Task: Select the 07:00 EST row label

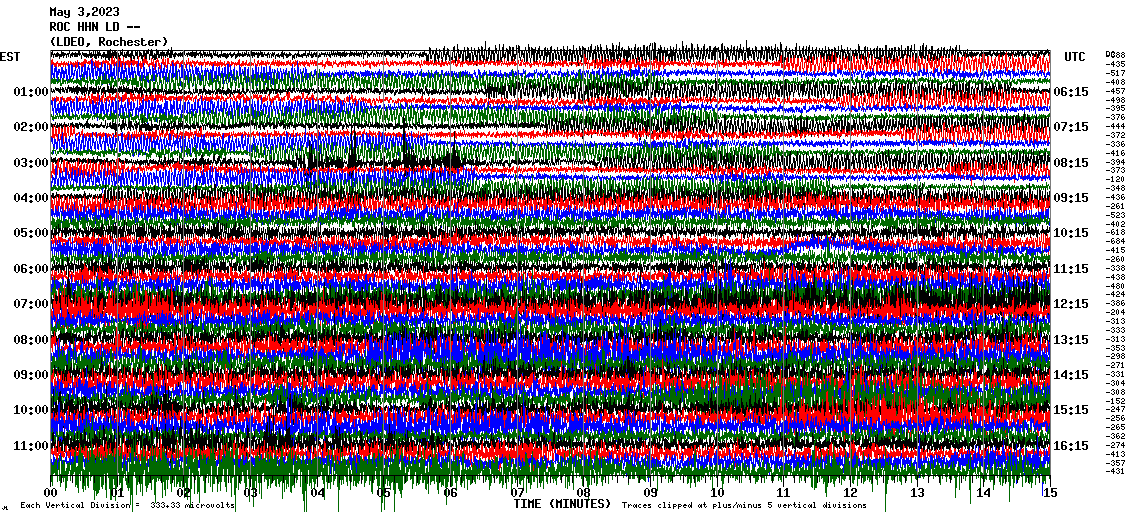Action: click(32, 304)
